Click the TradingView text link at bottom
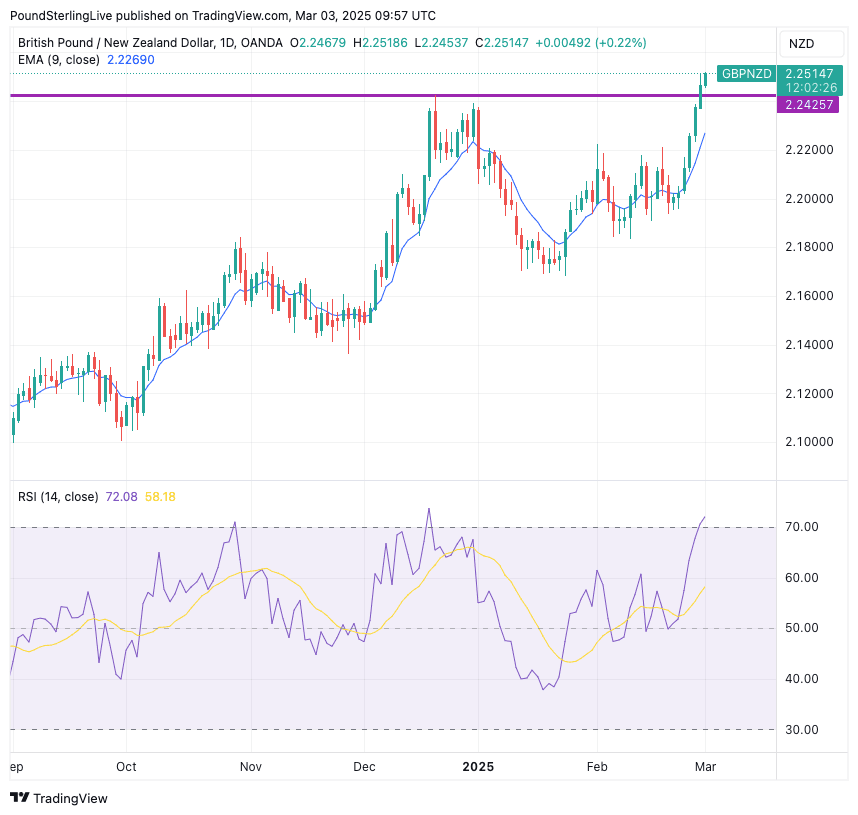The height and width of the screenshot is (815, 858). [x=70, y=798]
